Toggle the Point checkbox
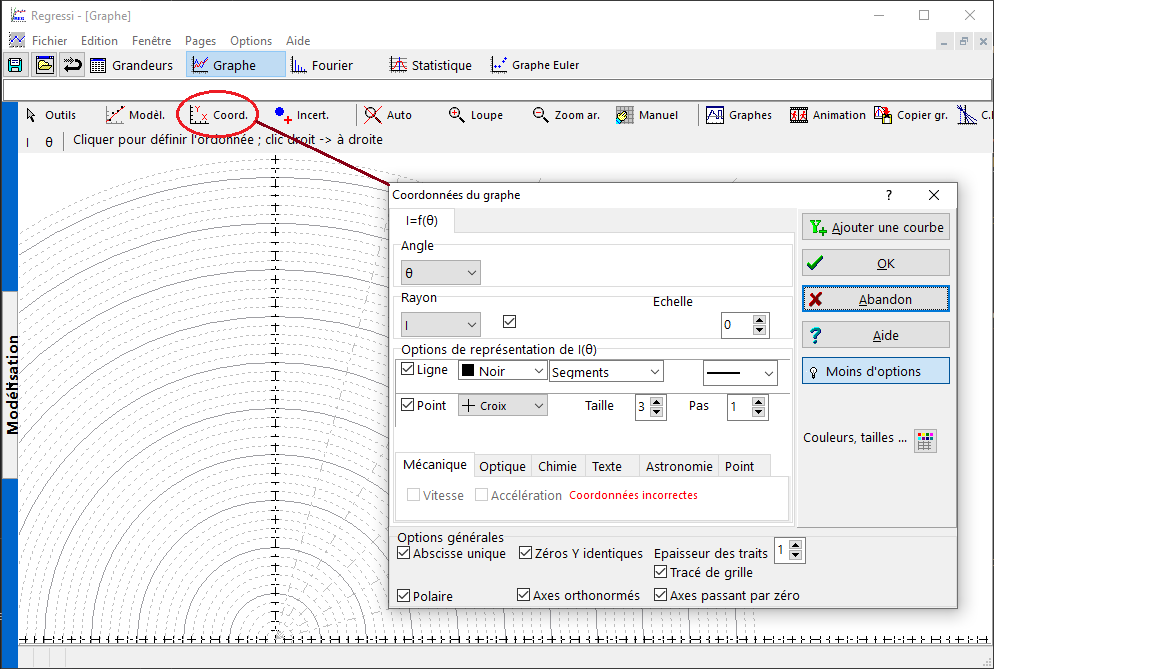The height and width of the screenshot is (669, 1152). coord(408,405)
